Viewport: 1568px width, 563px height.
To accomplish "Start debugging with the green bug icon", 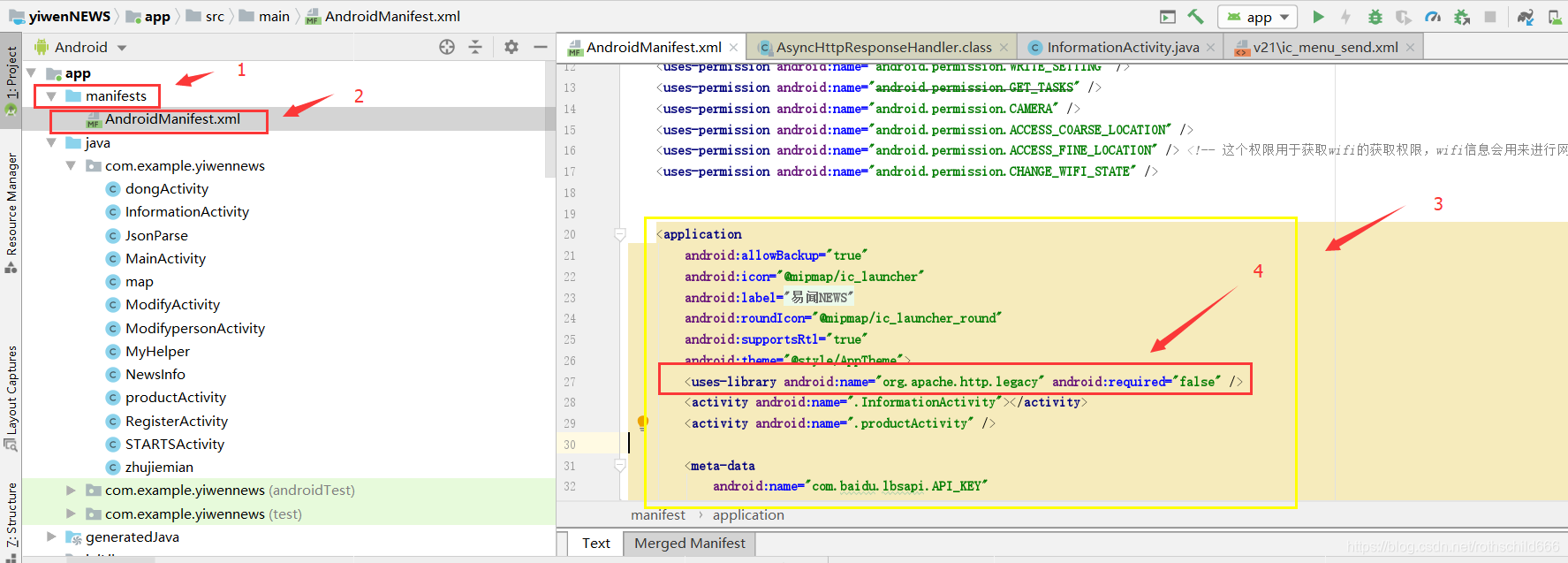I will (x=1375, y=17).
